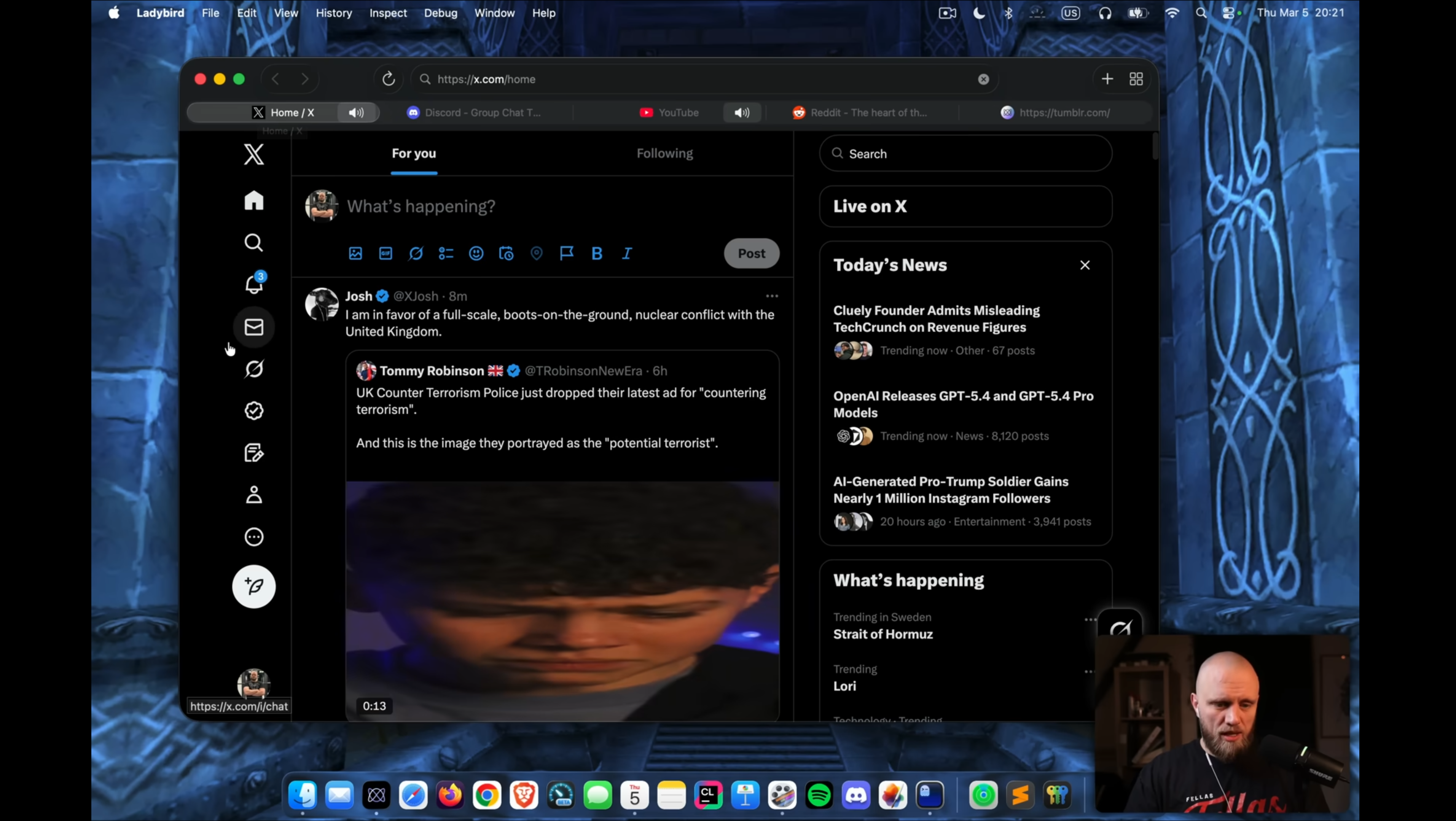
Task: Click the GIF icon in composer
Action: (x=386, y=254)
